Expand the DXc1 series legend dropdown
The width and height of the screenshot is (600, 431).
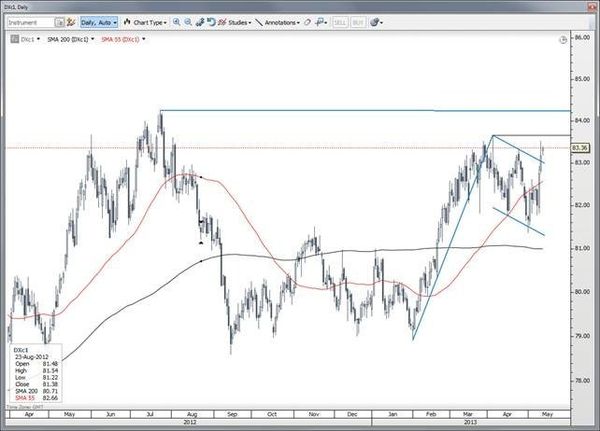click(x=38, y=39)
